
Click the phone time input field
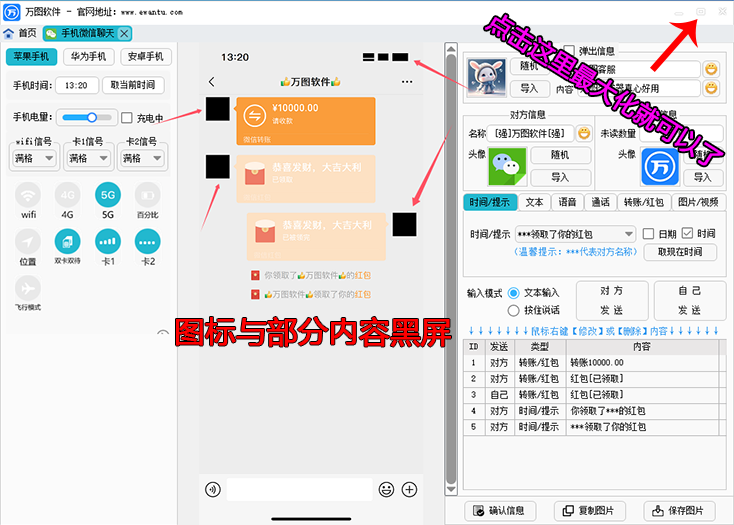pyautogui.click(x=75, y=86)
